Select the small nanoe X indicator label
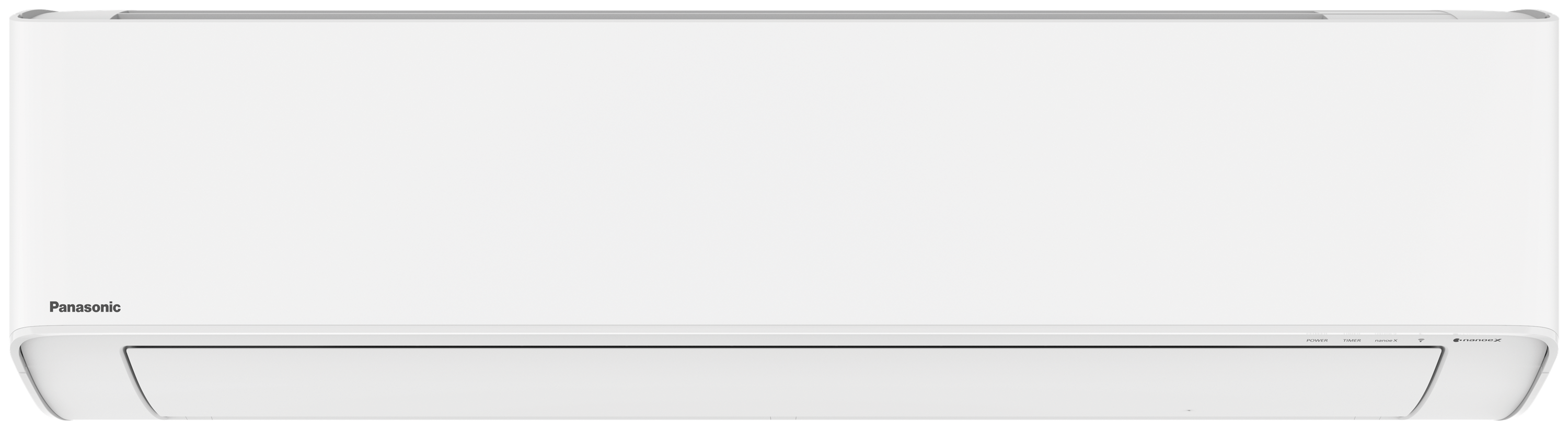Screen dimensions: 1568x430 (x=1386, y=340)
